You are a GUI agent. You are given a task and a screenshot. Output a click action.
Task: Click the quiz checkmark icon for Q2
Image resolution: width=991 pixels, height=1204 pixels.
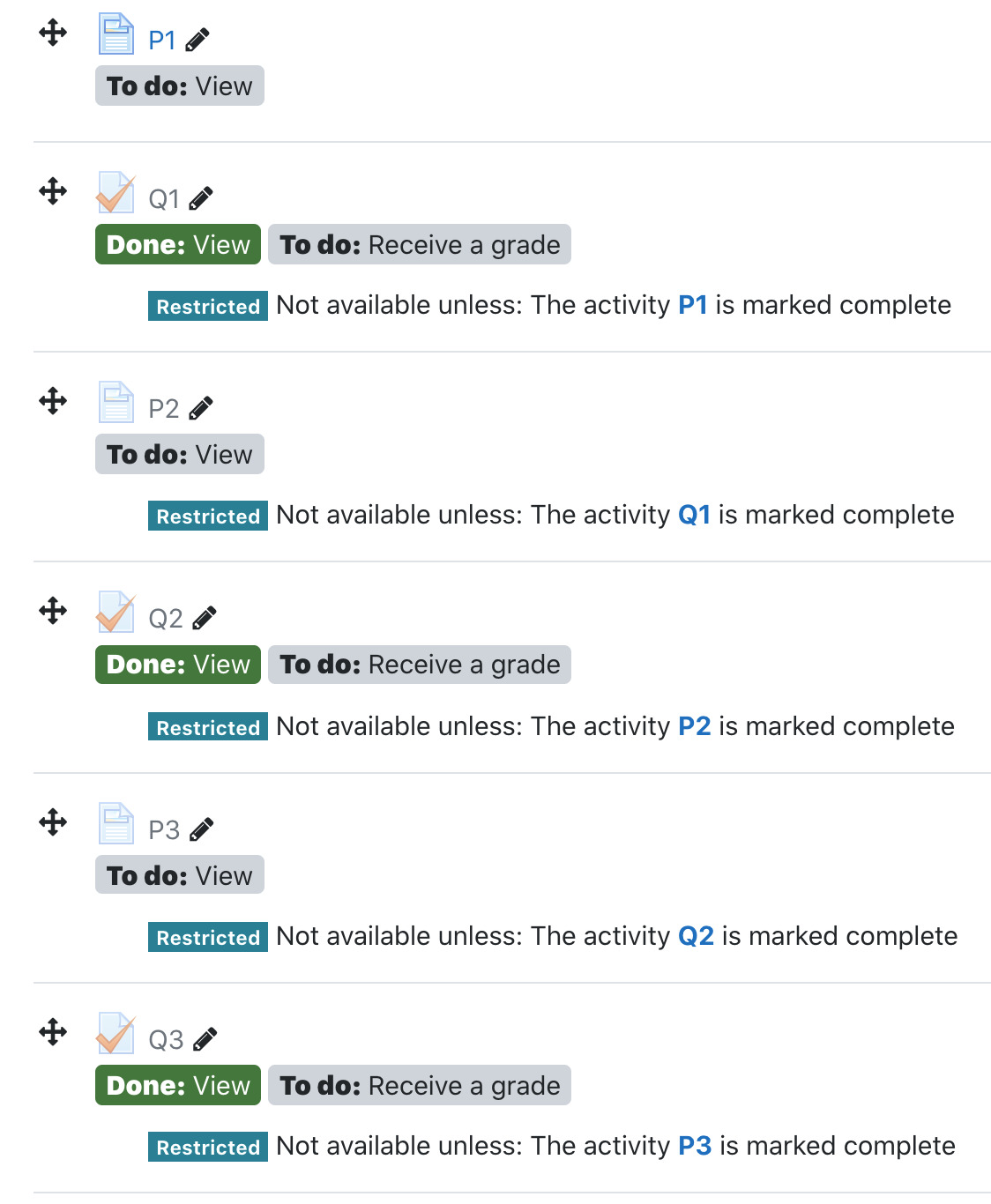click(x=115, y=612)
